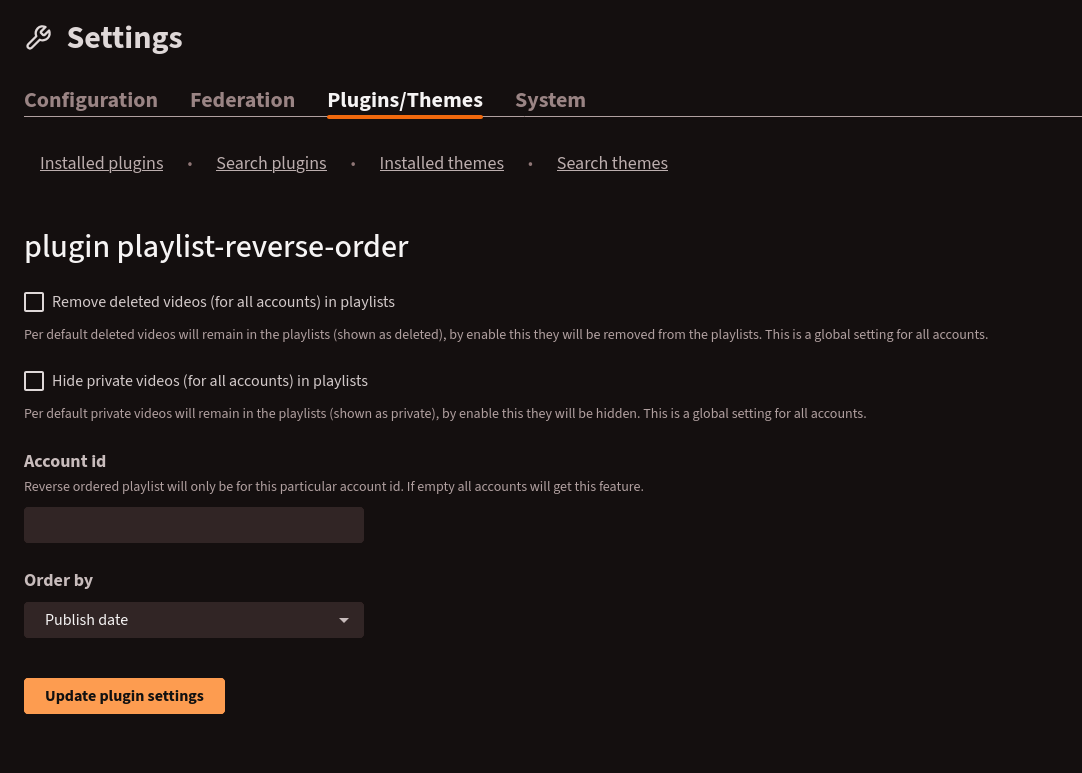
Task: Click the 'Order by' field label
Action: click(x=58, y=580)
